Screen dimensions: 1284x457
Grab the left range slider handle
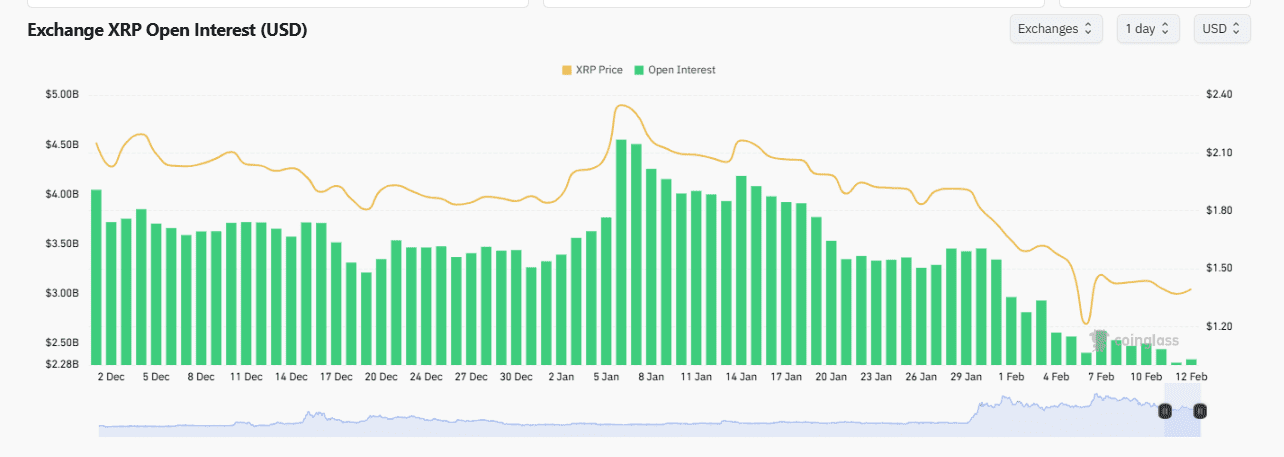[1164, 411]
